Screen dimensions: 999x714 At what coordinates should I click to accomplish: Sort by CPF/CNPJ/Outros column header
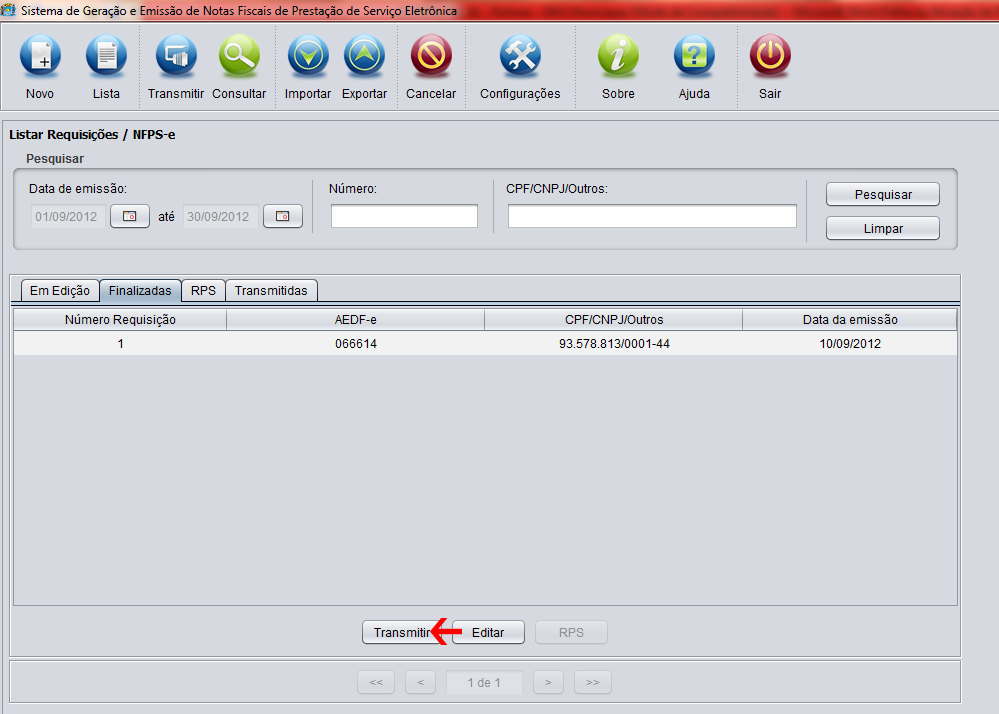click(614, 320)
